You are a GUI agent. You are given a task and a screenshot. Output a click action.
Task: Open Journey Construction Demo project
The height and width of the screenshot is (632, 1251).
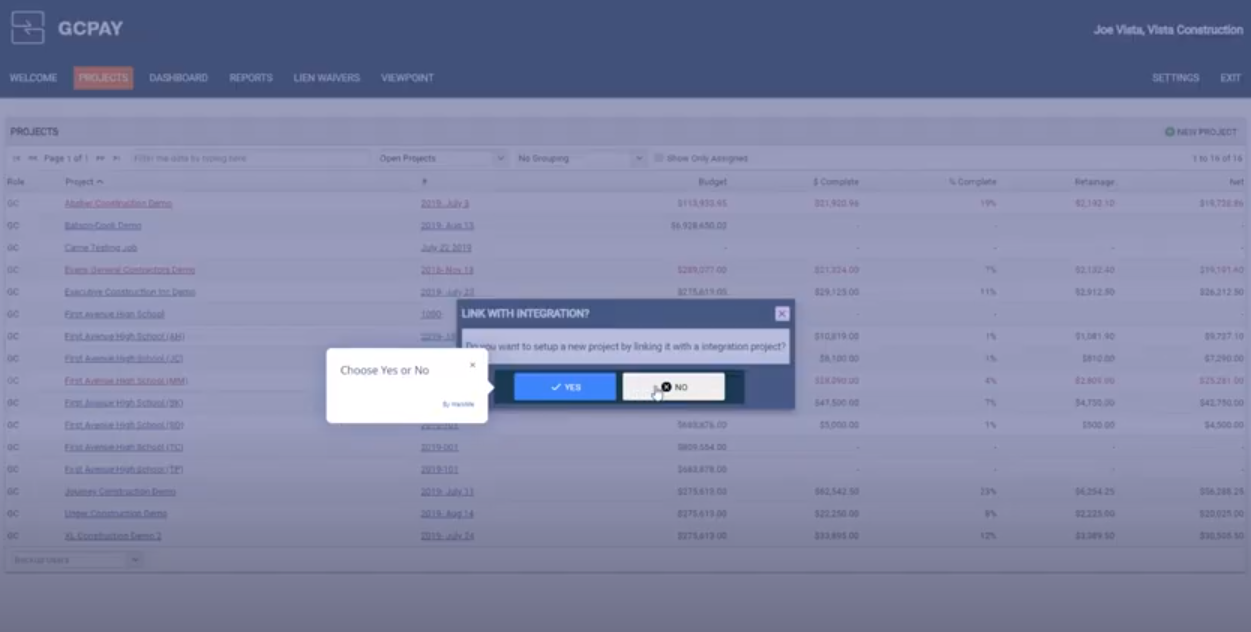tap(120, 491)
